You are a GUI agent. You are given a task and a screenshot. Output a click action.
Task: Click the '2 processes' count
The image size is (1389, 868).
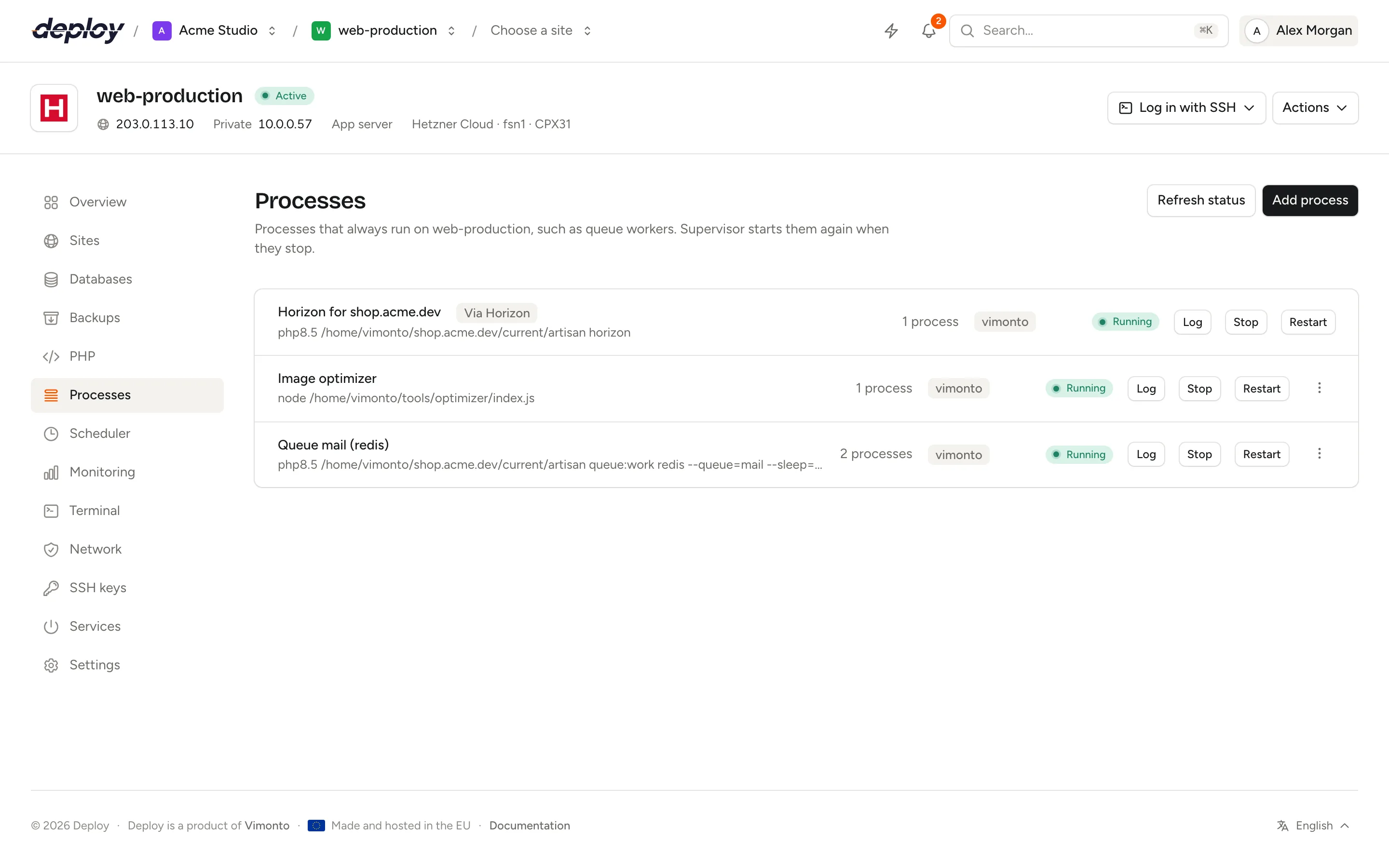click(x=876, y=453)
